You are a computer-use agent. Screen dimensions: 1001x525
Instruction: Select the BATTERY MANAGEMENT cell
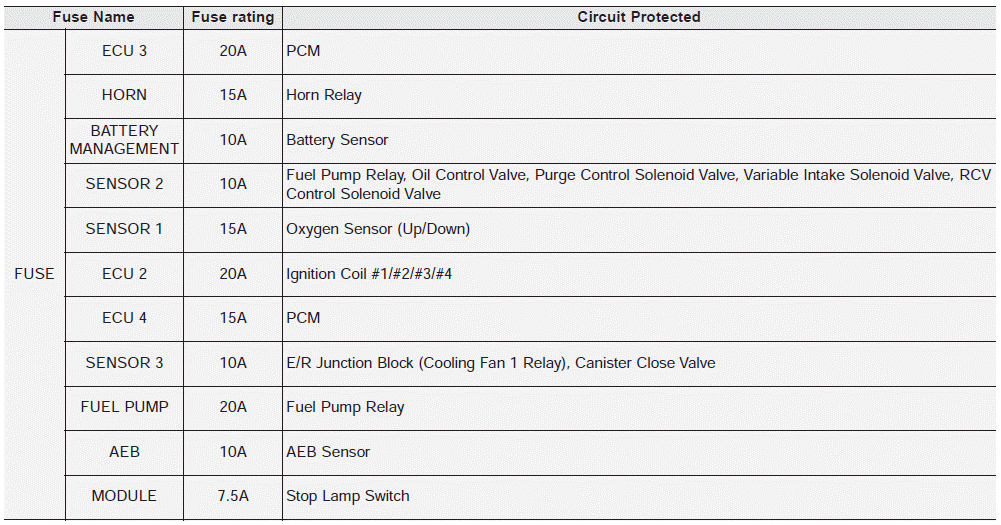[124, 140]
